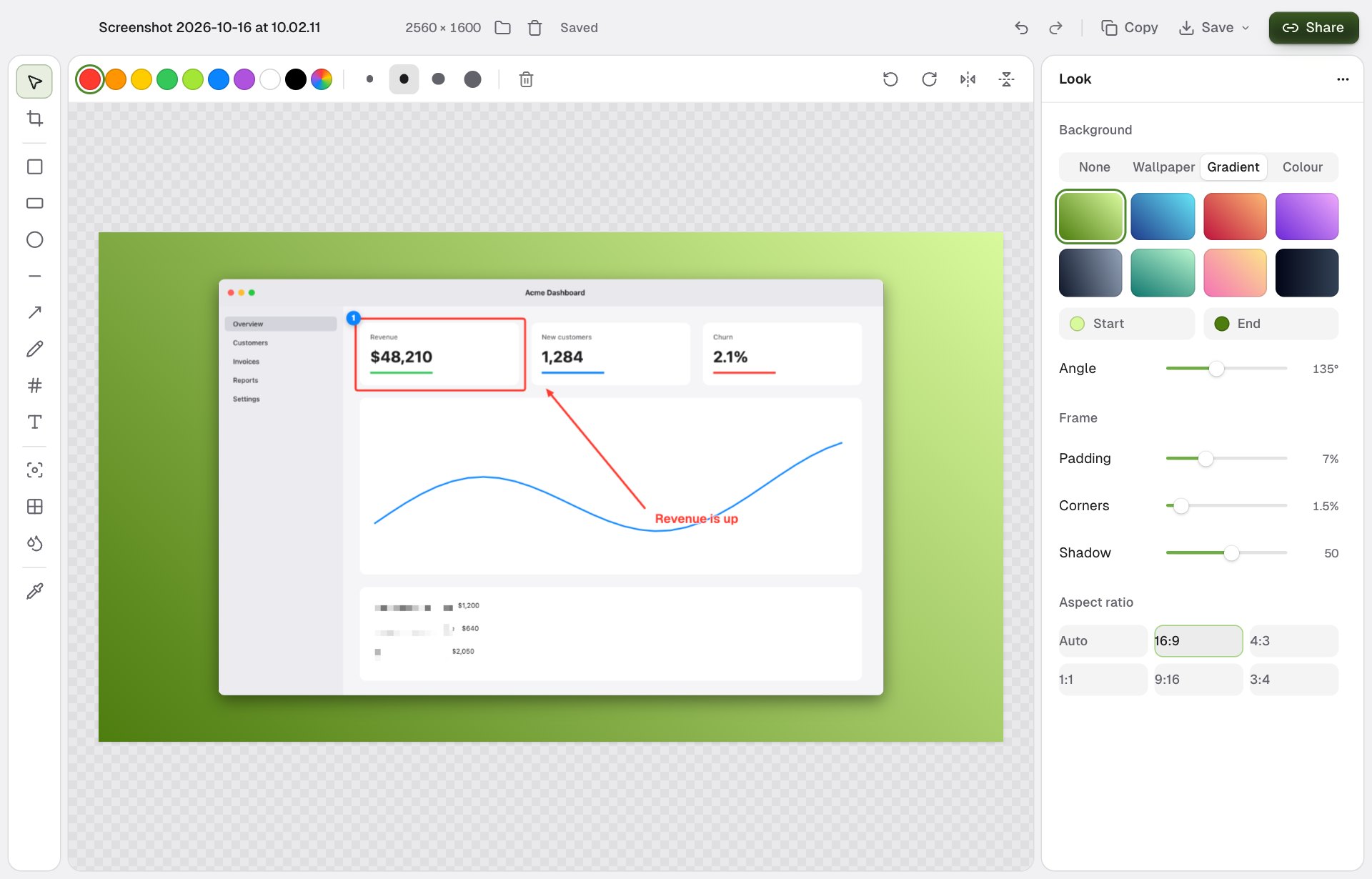The image size is (1372, 879).
Task: Open folder icon beside dimensions
Action: coord(503,28)
